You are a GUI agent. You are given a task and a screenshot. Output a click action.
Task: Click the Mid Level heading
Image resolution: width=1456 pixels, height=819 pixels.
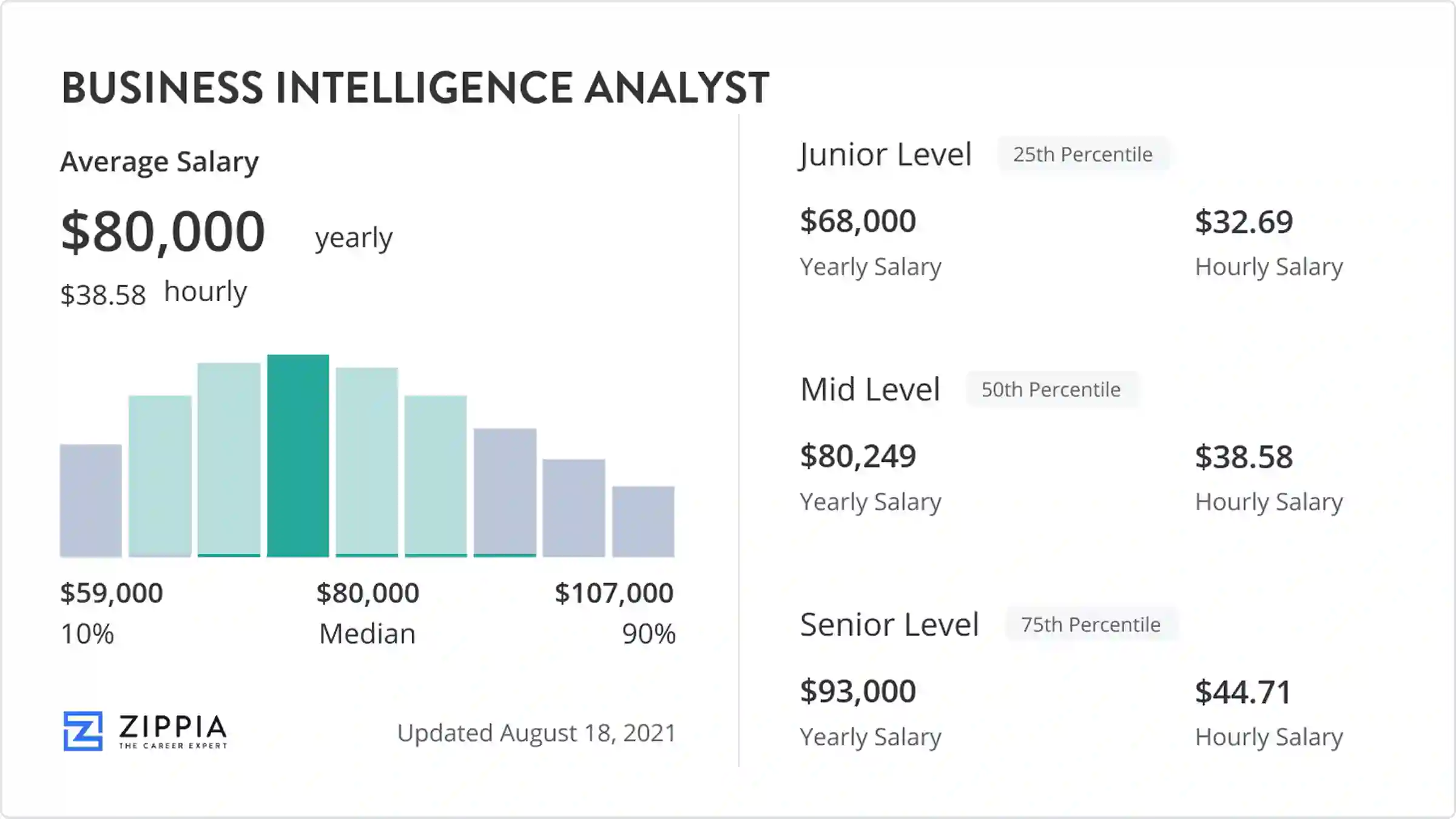point(870,389)
